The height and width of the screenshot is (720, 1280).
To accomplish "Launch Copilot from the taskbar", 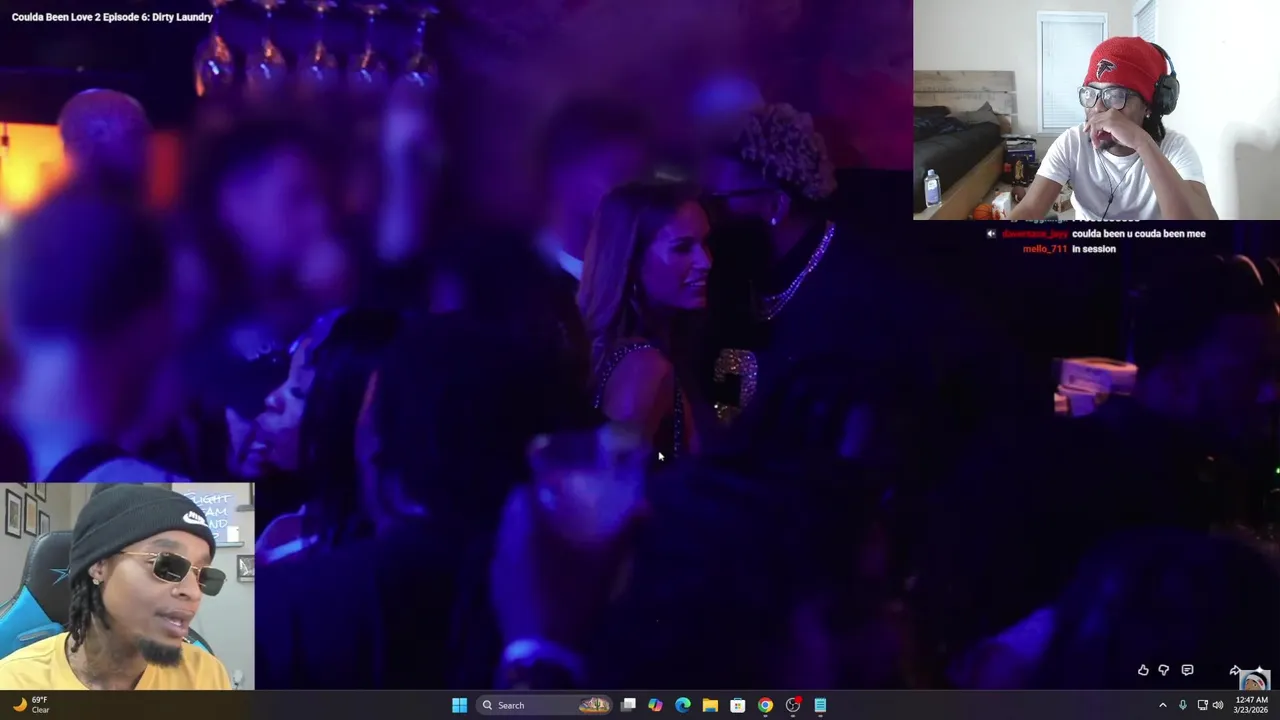I will [x=655, y=705].
